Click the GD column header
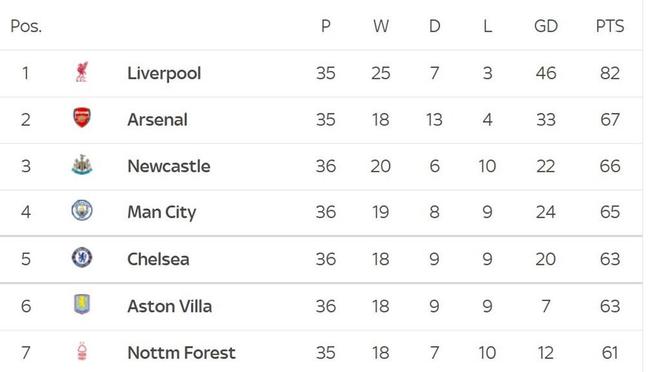 [546, 26]
